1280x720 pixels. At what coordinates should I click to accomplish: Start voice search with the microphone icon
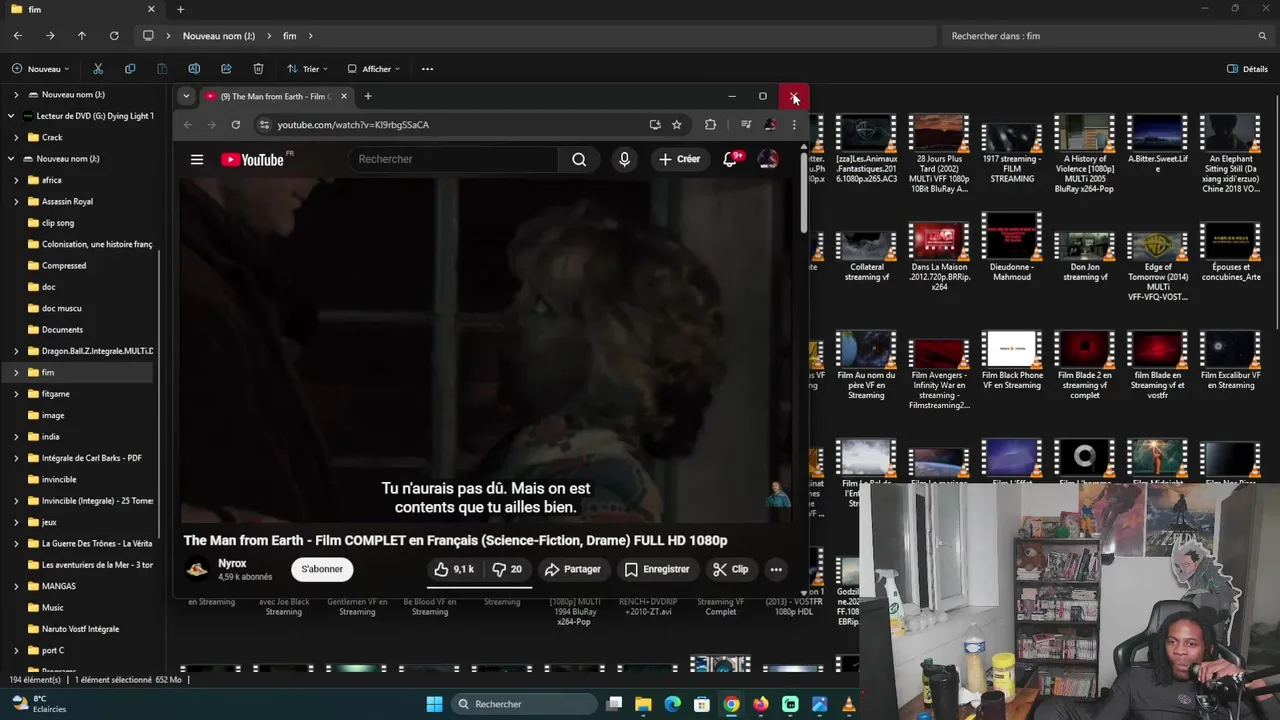[x=624, y=159]
